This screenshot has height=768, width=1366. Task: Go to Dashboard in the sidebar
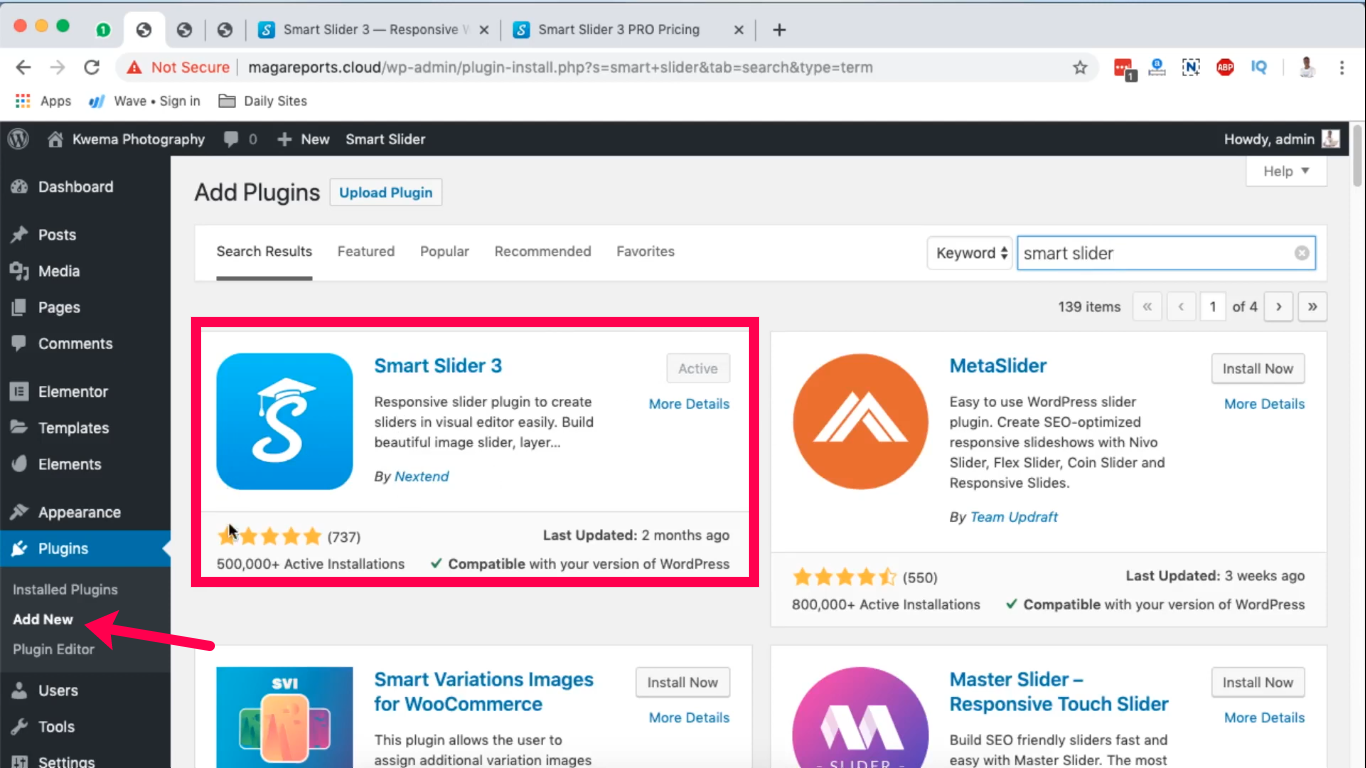click(x=76, y=187)
